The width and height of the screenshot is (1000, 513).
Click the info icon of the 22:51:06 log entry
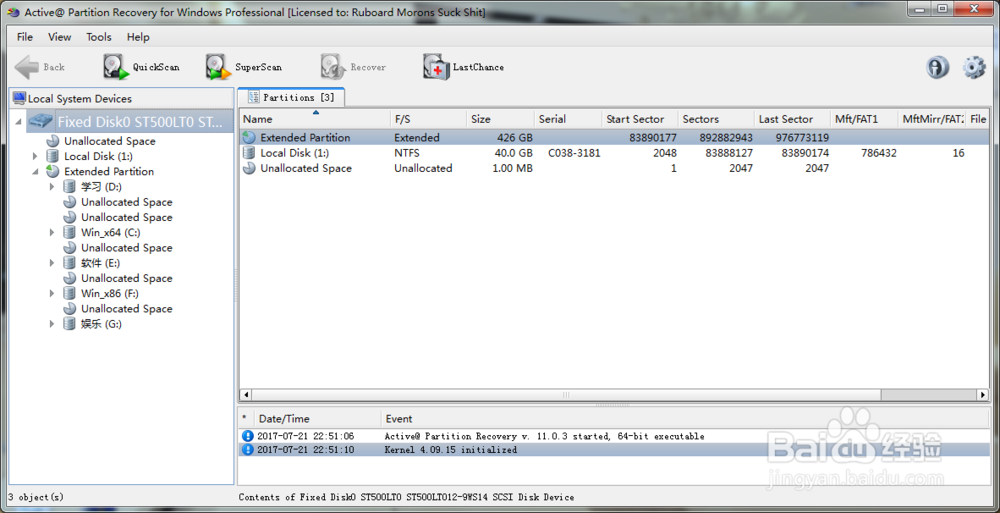(x=248, y=436)
